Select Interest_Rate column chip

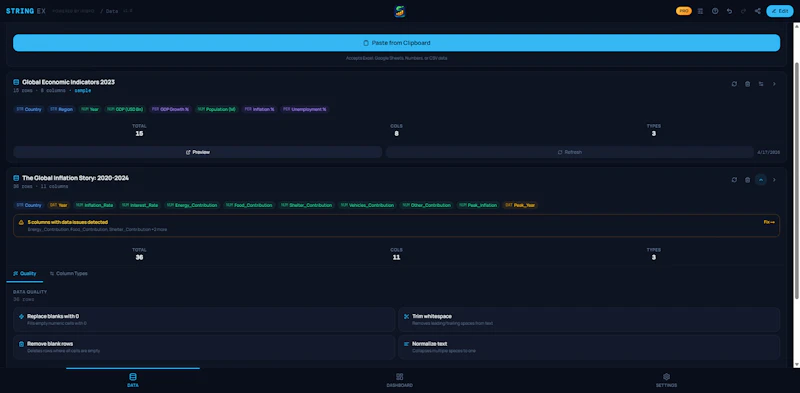(140, 205)
